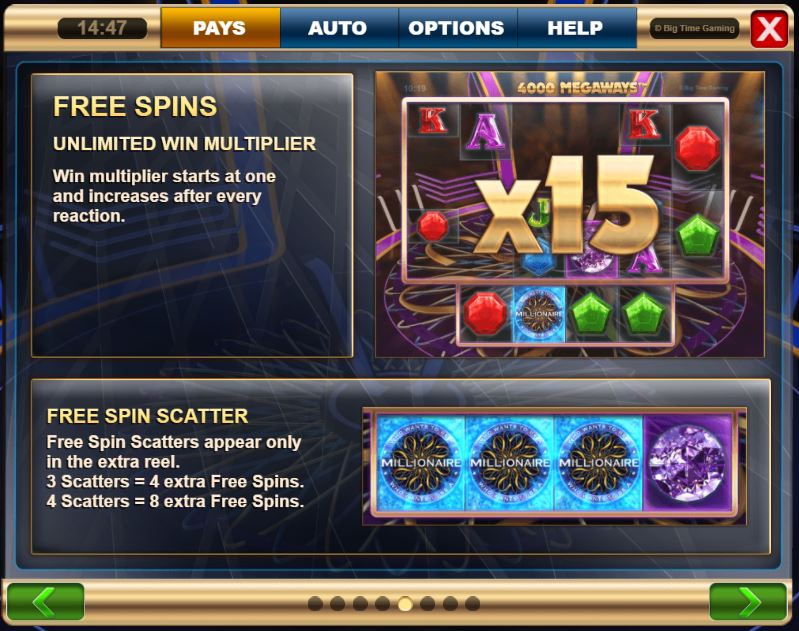Click the first Millionaire scatter symbol
Screen dimensions: 799x631
point(421,463)
